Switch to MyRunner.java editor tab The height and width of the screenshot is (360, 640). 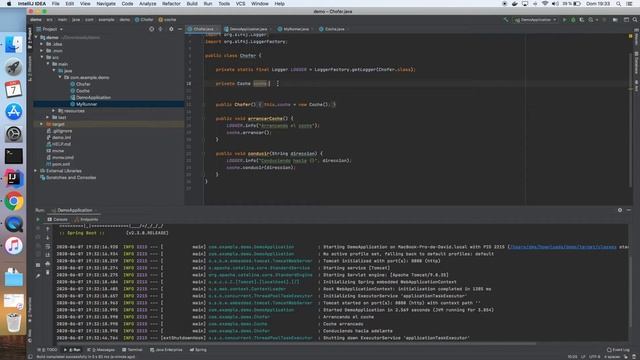[x=296, y=29]
